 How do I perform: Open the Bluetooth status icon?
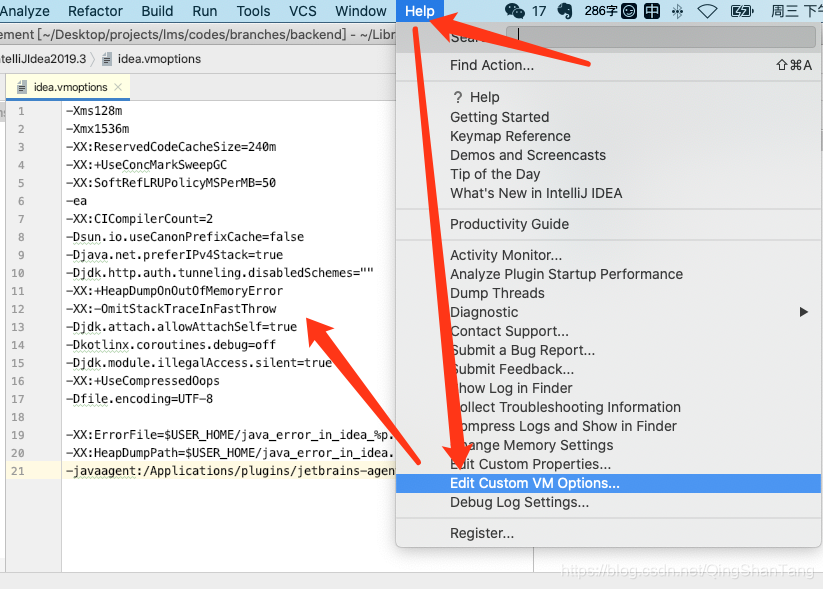pos(678,11)
